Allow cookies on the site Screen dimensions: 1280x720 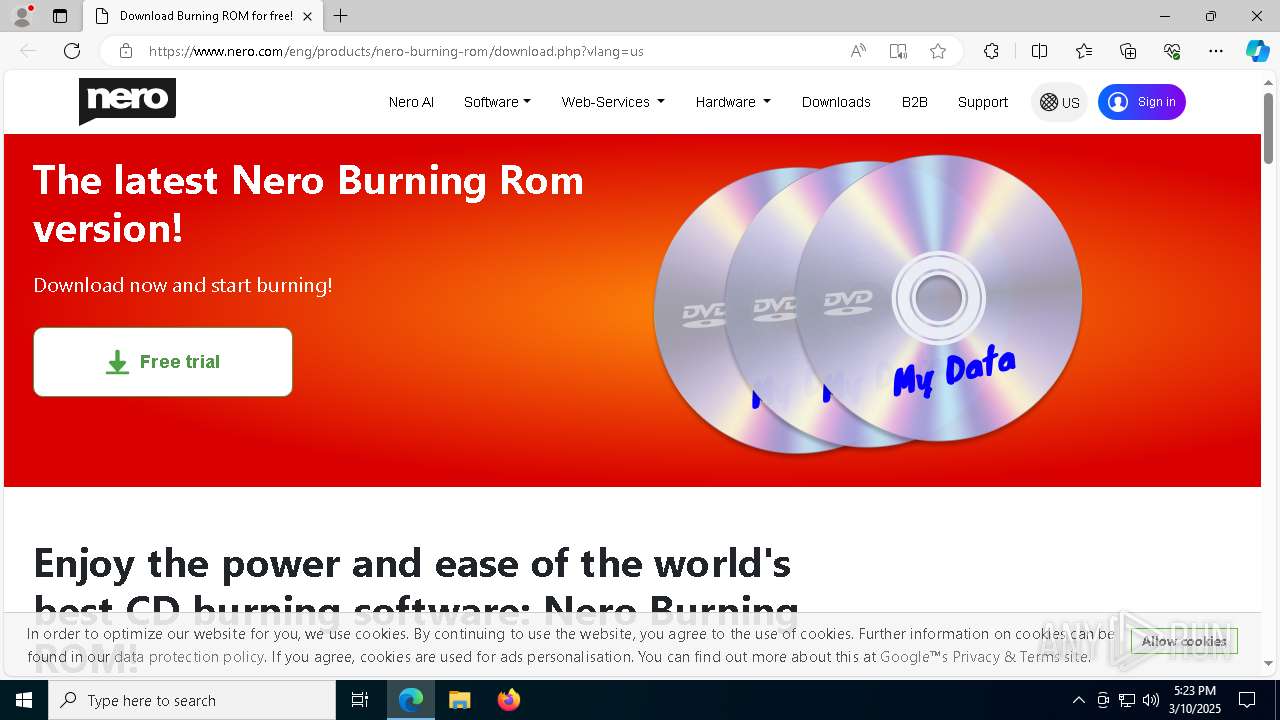(x=1184, y=641)
